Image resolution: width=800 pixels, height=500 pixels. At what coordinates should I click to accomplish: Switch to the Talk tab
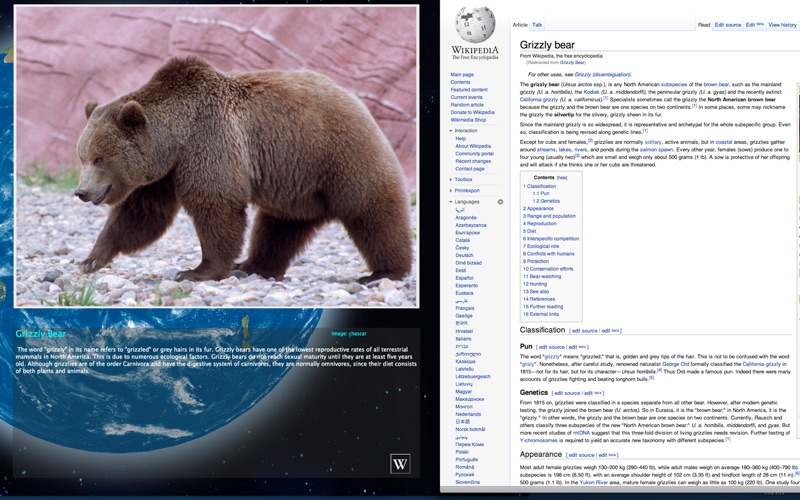point(537,25)
